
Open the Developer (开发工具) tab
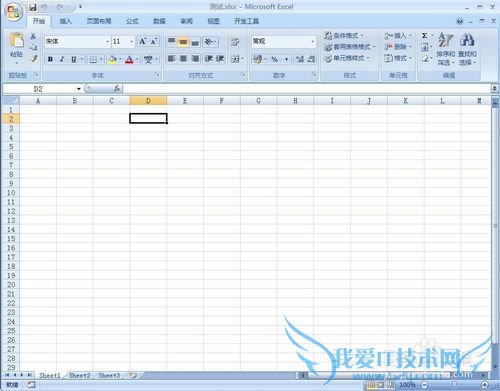(x=247, y=21)
